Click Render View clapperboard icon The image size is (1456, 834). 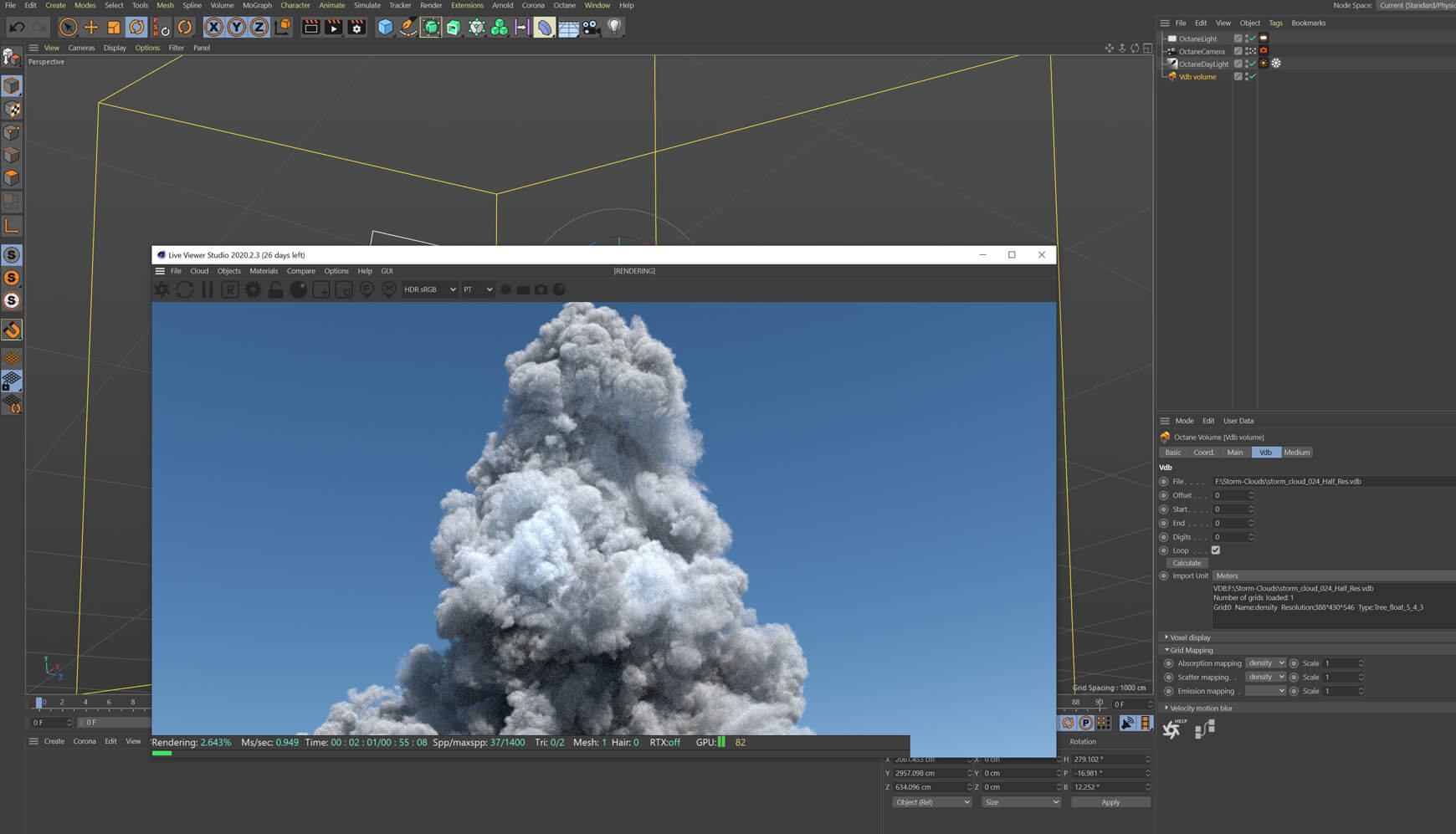[x=310, y=28]
